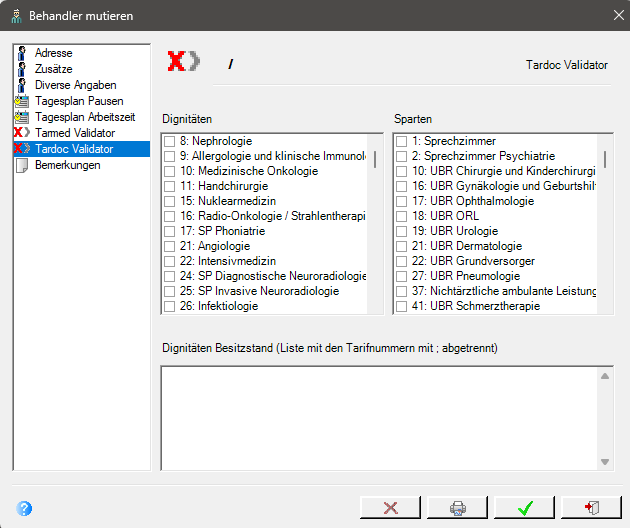630x528 pixels.
Task: Open the Diverse Angaben section
Action: coord(76,85)
